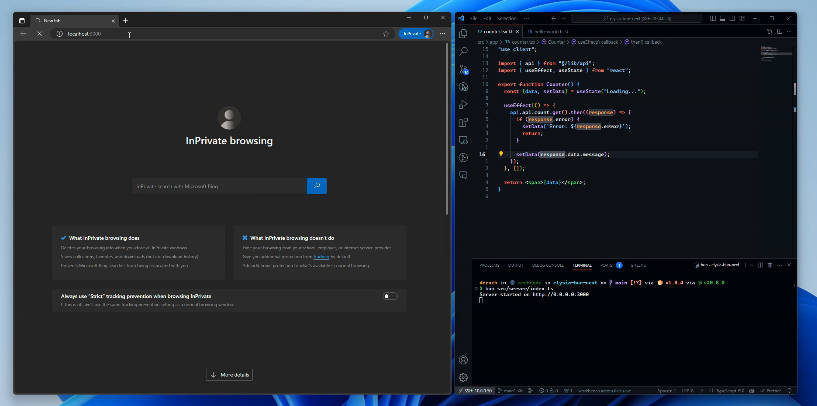The width and height of the screenshot is (817, 406).
Task: Add page to favorites star in Edge
Action: pos(386,34)
